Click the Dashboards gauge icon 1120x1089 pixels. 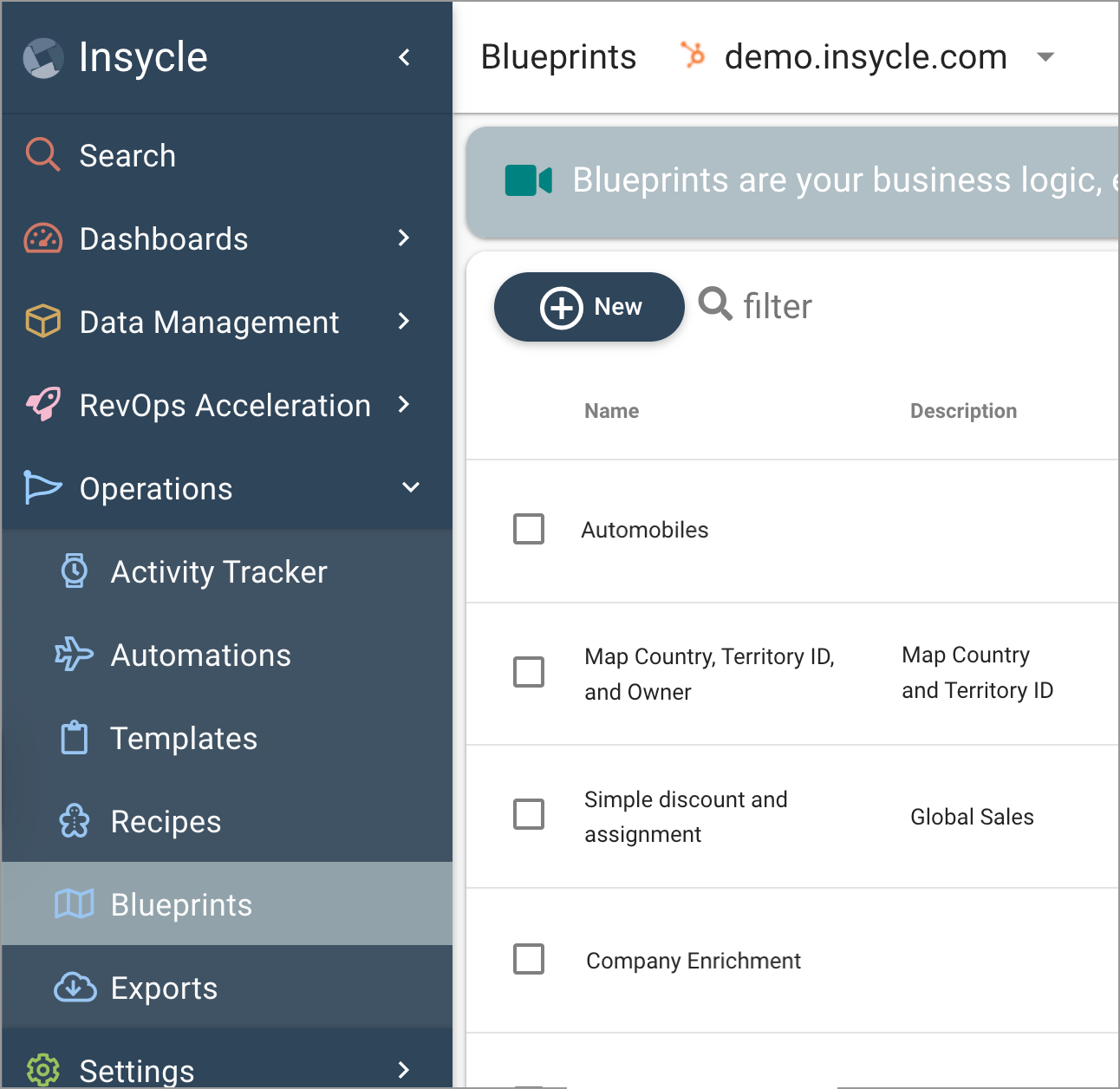42,238
